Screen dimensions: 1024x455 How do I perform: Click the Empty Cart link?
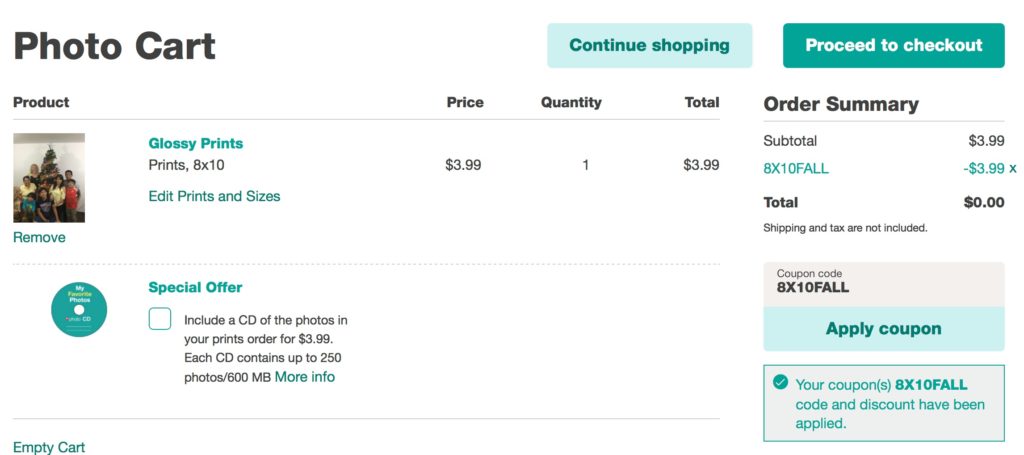click(49, 447)
